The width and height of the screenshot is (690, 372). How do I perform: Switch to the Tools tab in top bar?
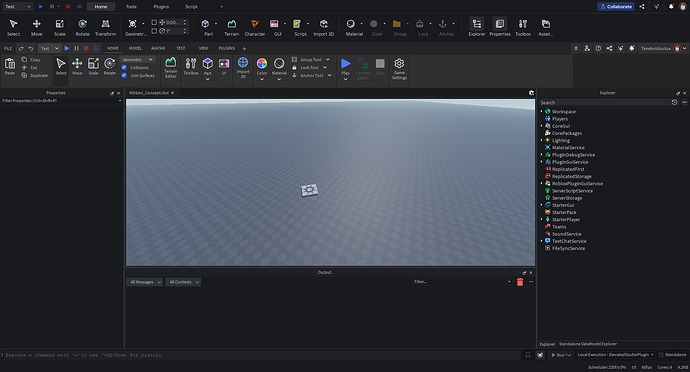131,7
